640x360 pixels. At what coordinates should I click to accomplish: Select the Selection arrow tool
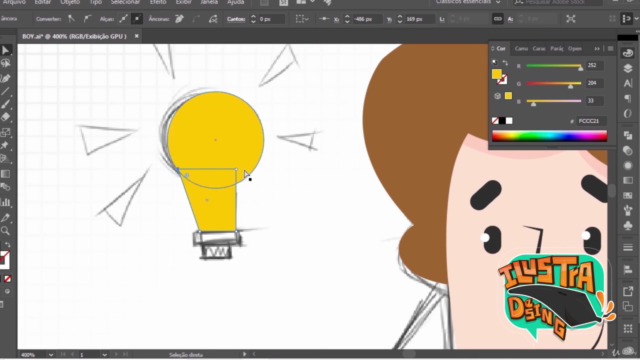pyautogui.click(x=5, y=50)
